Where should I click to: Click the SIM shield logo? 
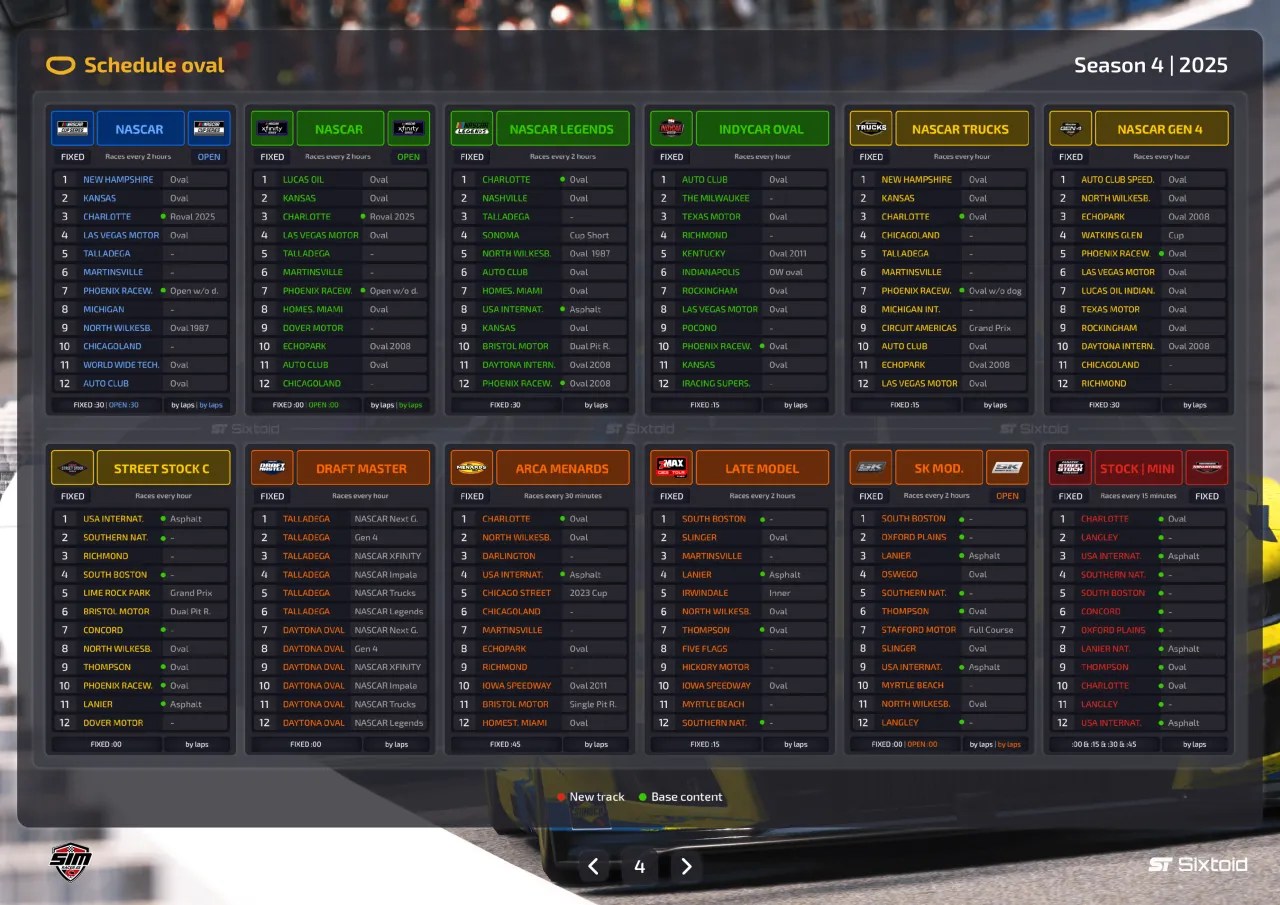[x=71, y=861]
